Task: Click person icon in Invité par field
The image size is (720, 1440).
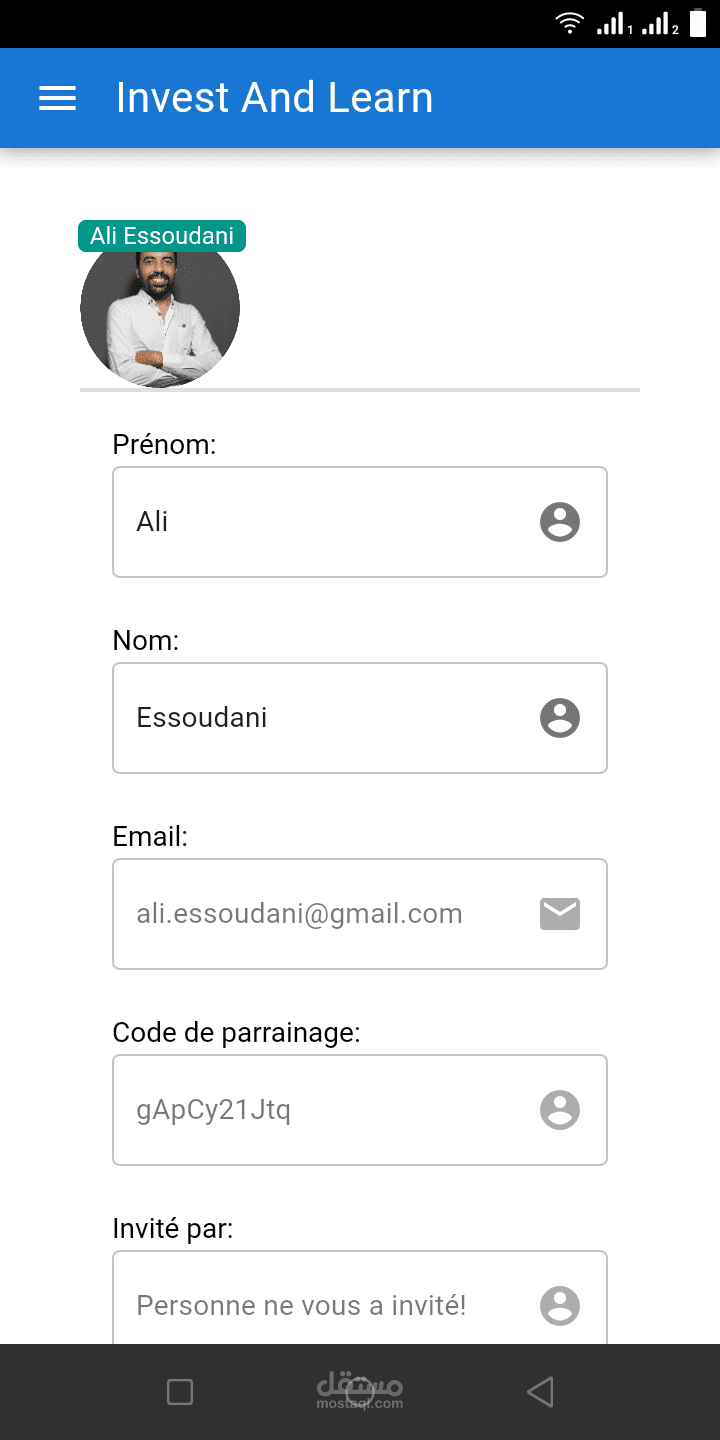Action: pos(560,1306)
